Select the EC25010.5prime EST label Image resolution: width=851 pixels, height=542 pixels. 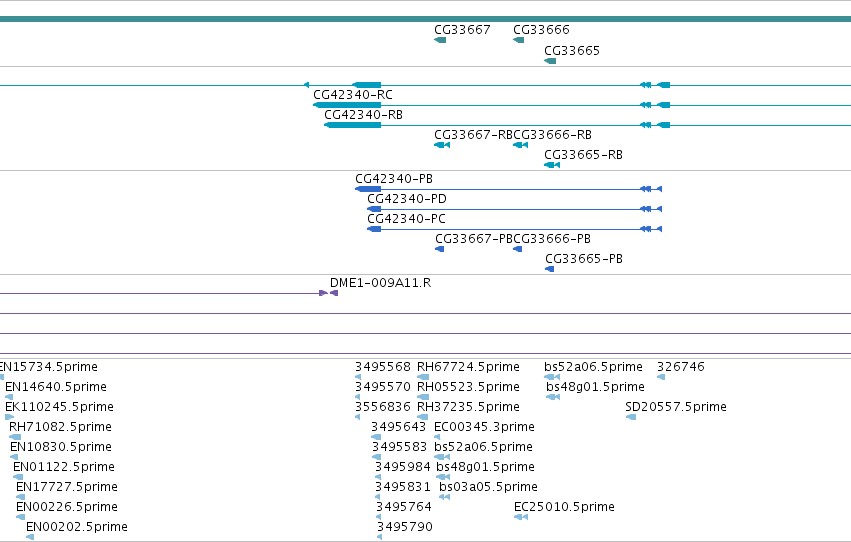tap(564, 508)
